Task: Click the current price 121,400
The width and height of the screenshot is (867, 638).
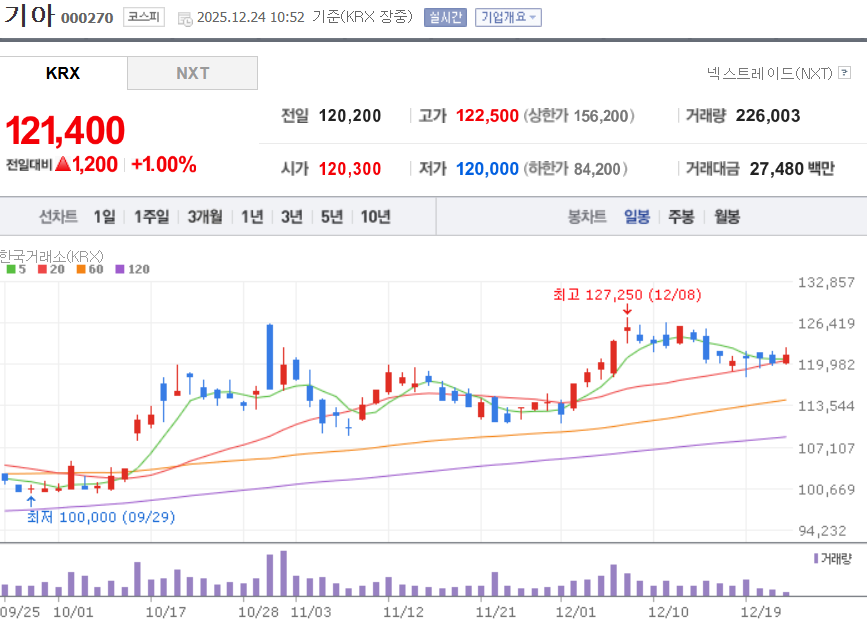Action: (65, 130)
